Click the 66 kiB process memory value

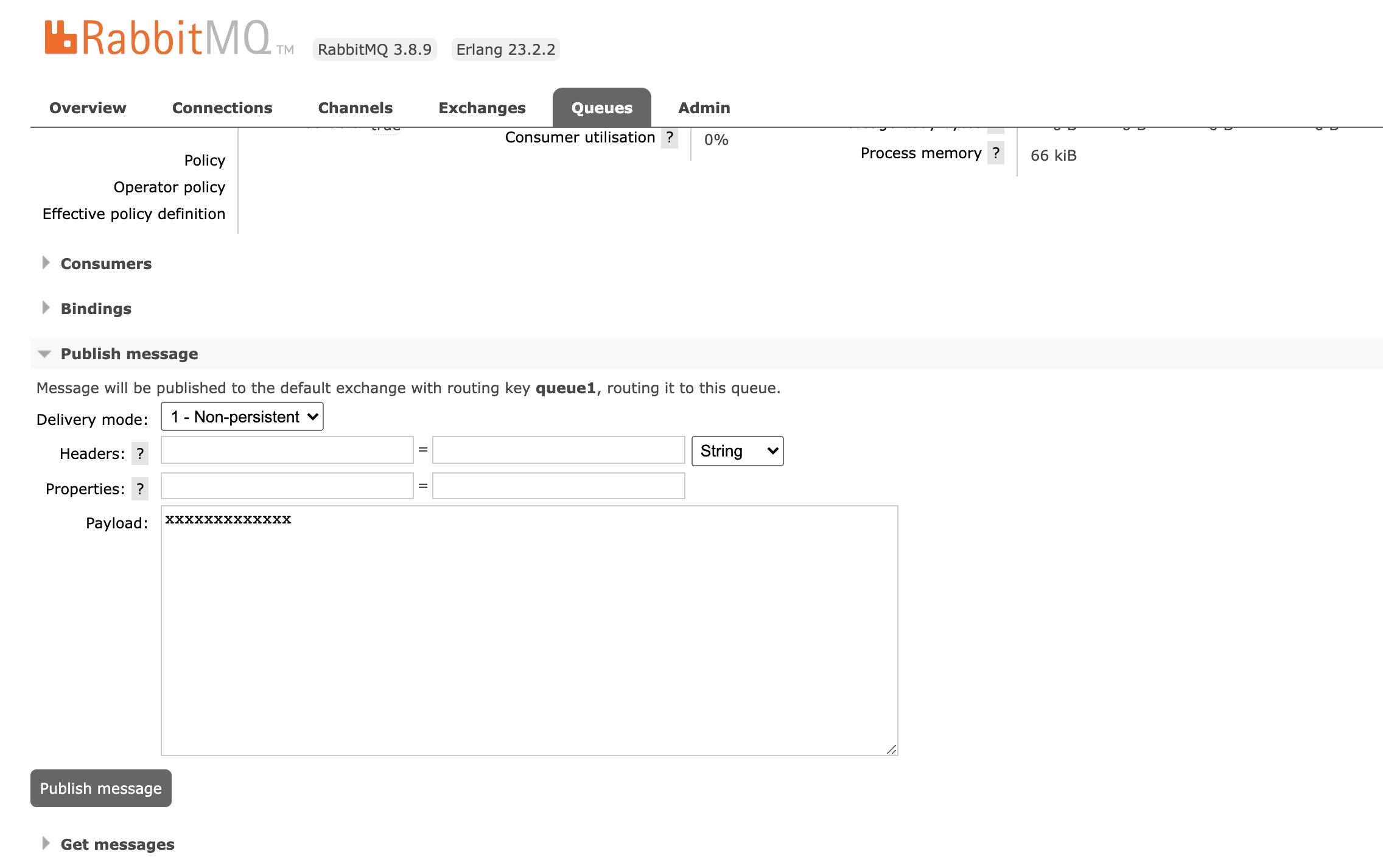click(x=1054, y=156)
